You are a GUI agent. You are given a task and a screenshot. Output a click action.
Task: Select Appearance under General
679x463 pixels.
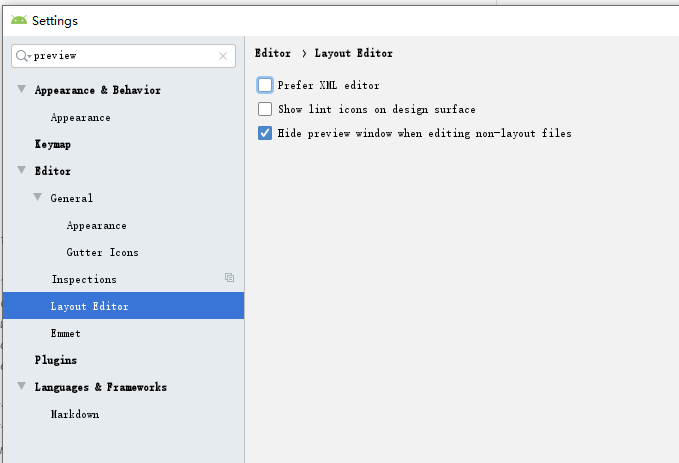tap(97, 225)
